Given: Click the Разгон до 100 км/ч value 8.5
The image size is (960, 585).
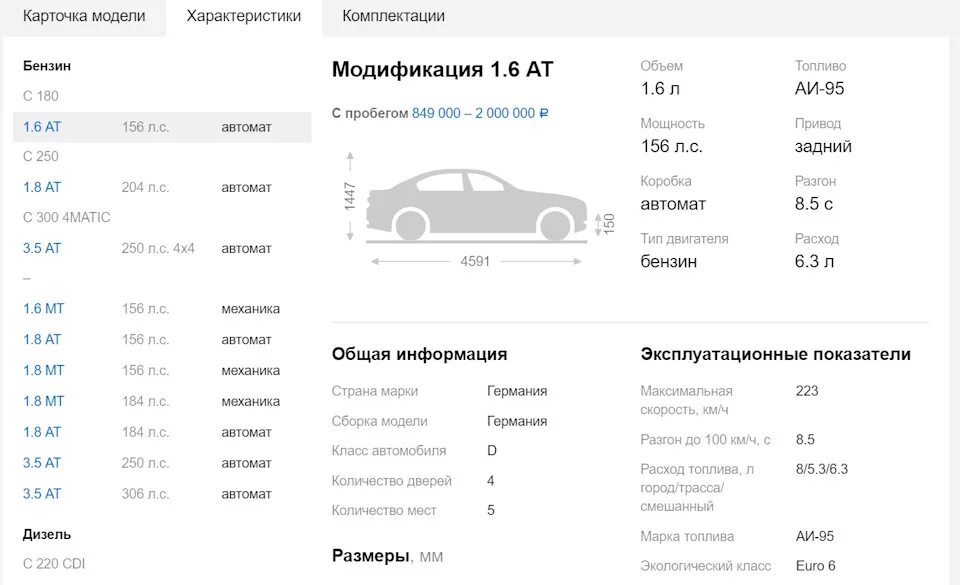Looking at the screenshot, I should (x=805, y=439).
